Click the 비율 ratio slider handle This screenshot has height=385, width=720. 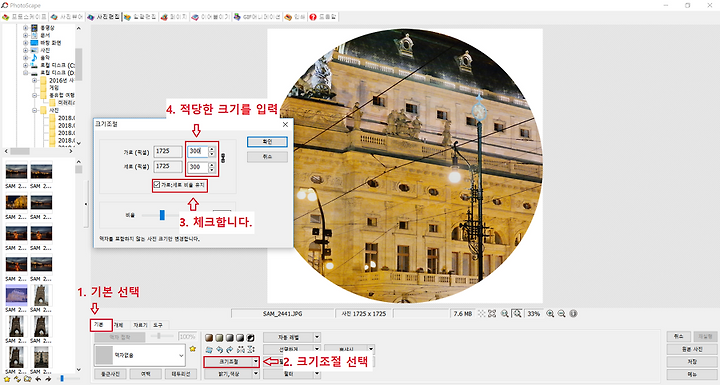162,215
